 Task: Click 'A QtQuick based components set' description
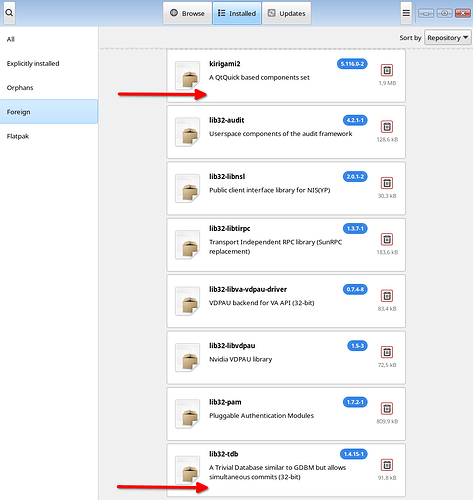[259, 77]
